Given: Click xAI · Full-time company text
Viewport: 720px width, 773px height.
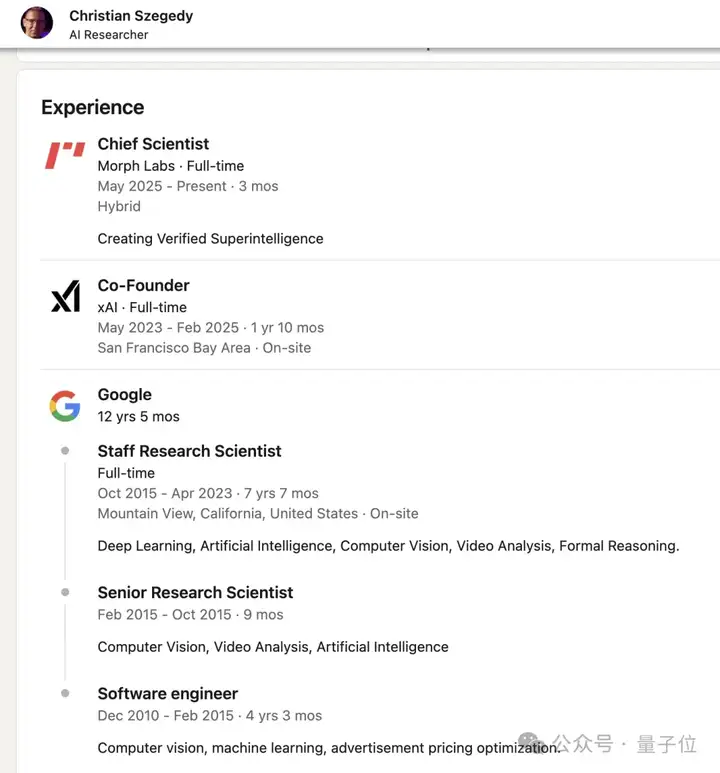Looking at the screenshot, I should 142,308.
